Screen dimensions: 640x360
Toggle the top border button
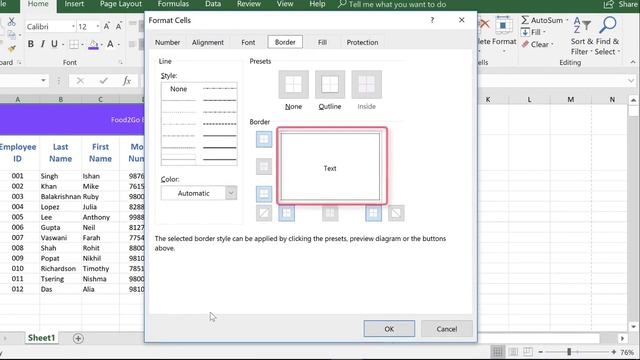(264, 139)
